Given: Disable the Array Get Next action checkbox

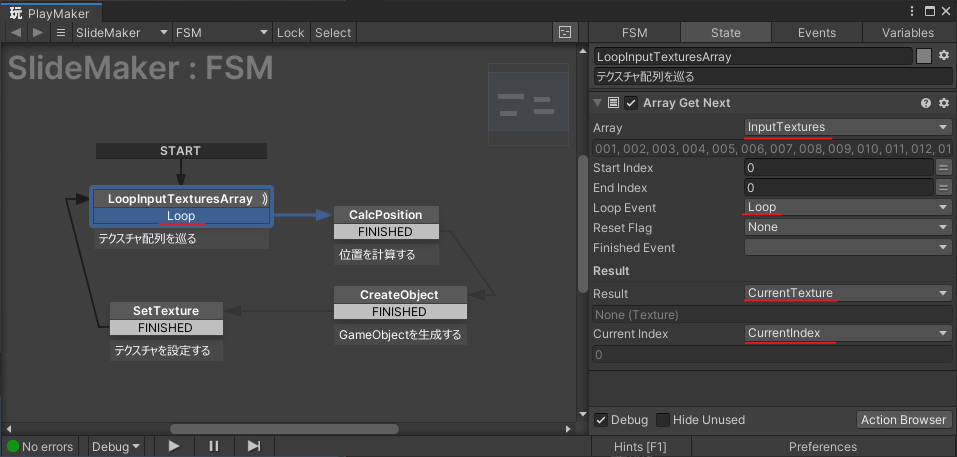Looking at the screenshot, I should coord(631,103).
